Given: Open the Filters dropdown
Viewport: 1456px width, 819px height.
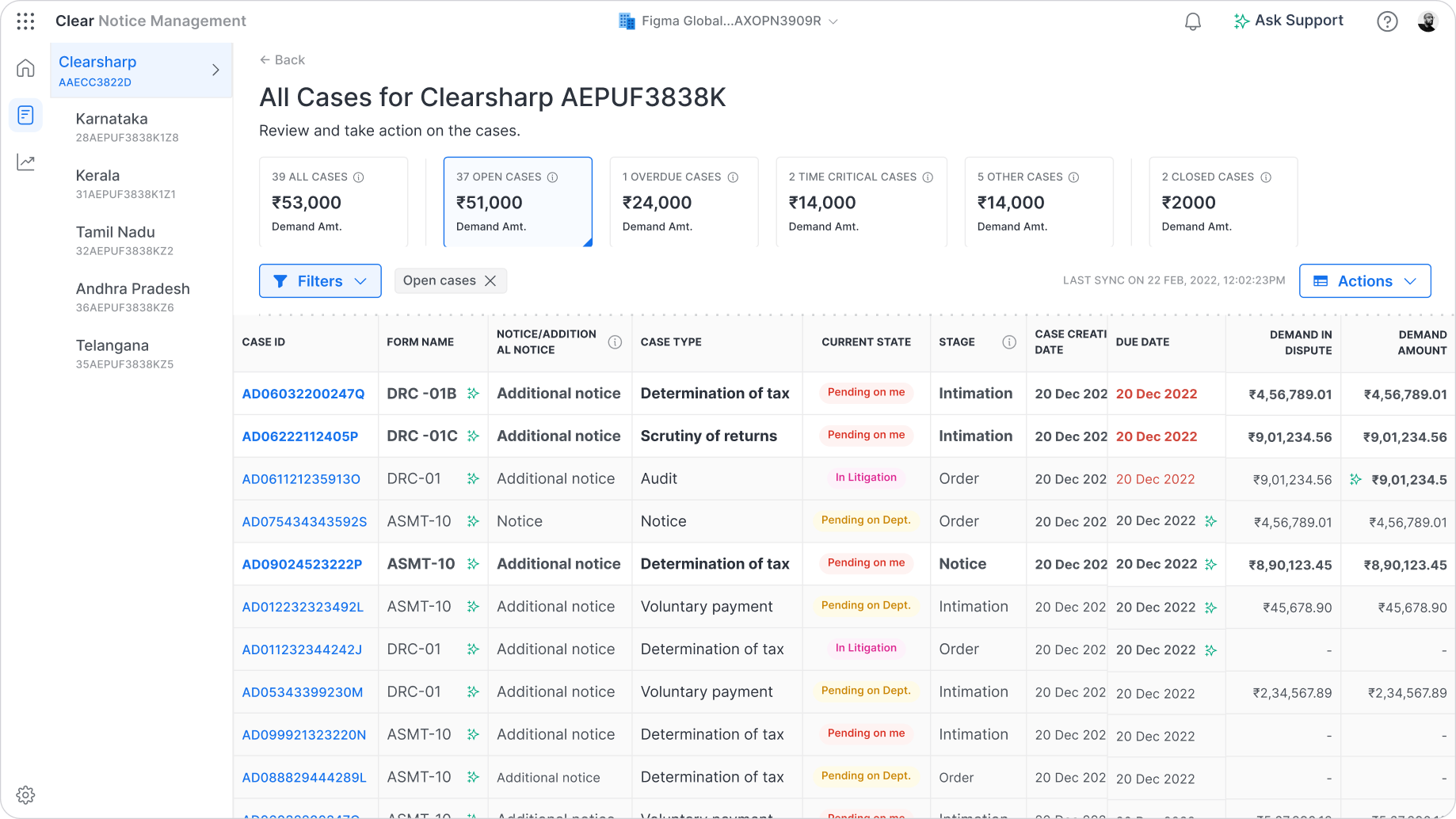Looking at the screenshot, I should 320,281.
